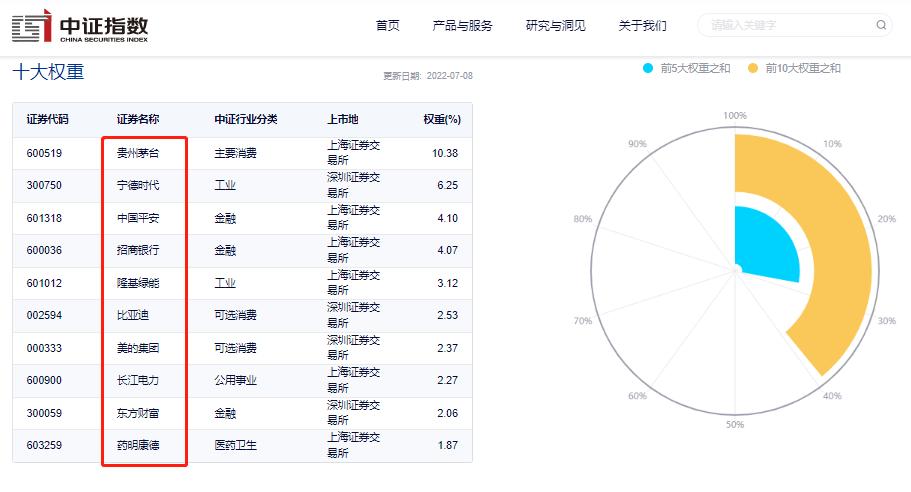Screen dimensions: 911x492
Task: Click the 权重(%) column header
Action: click(x=442, y=119)
